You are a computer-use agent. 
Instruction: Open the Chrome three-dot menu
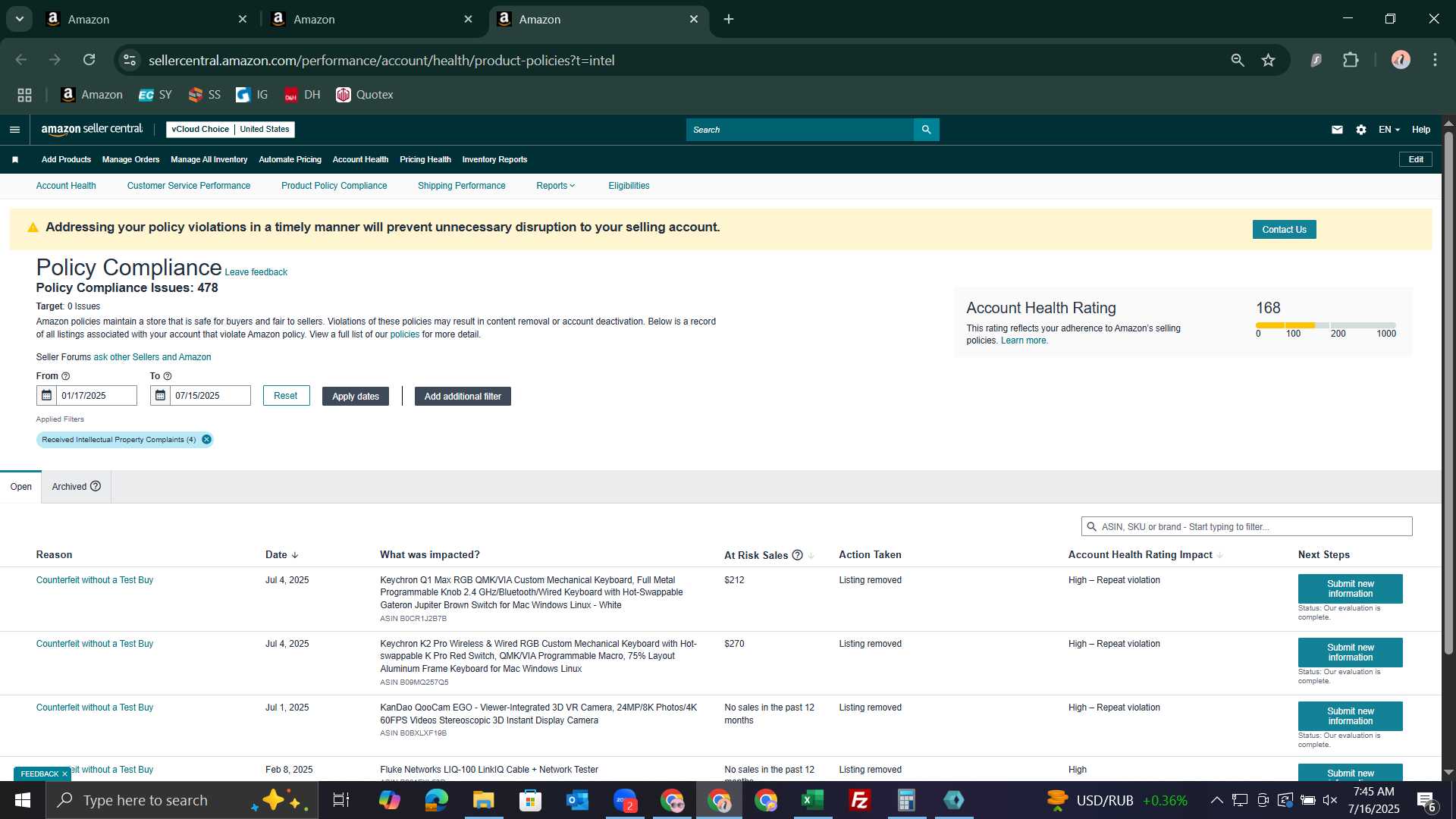click(1435, 60)
